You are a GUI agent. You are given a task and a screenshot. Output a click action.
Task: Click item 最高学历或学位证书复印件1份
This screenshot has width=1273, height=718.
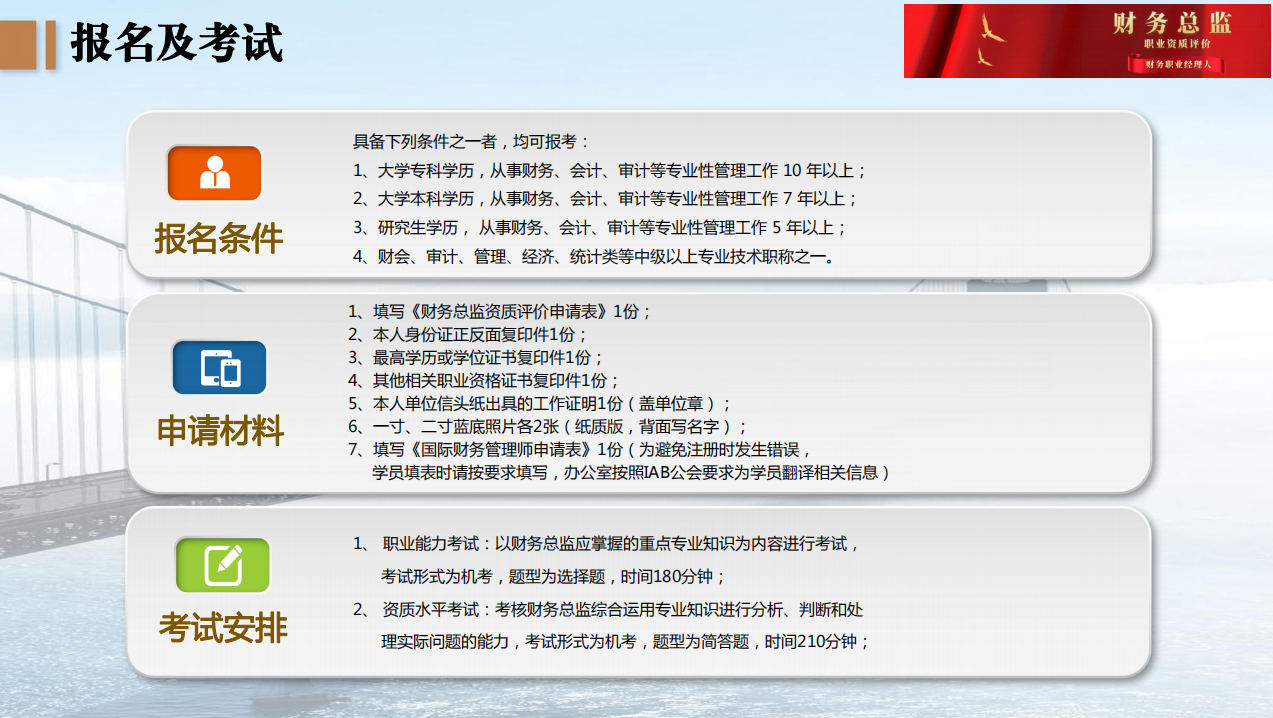click(x=476, y=357)
